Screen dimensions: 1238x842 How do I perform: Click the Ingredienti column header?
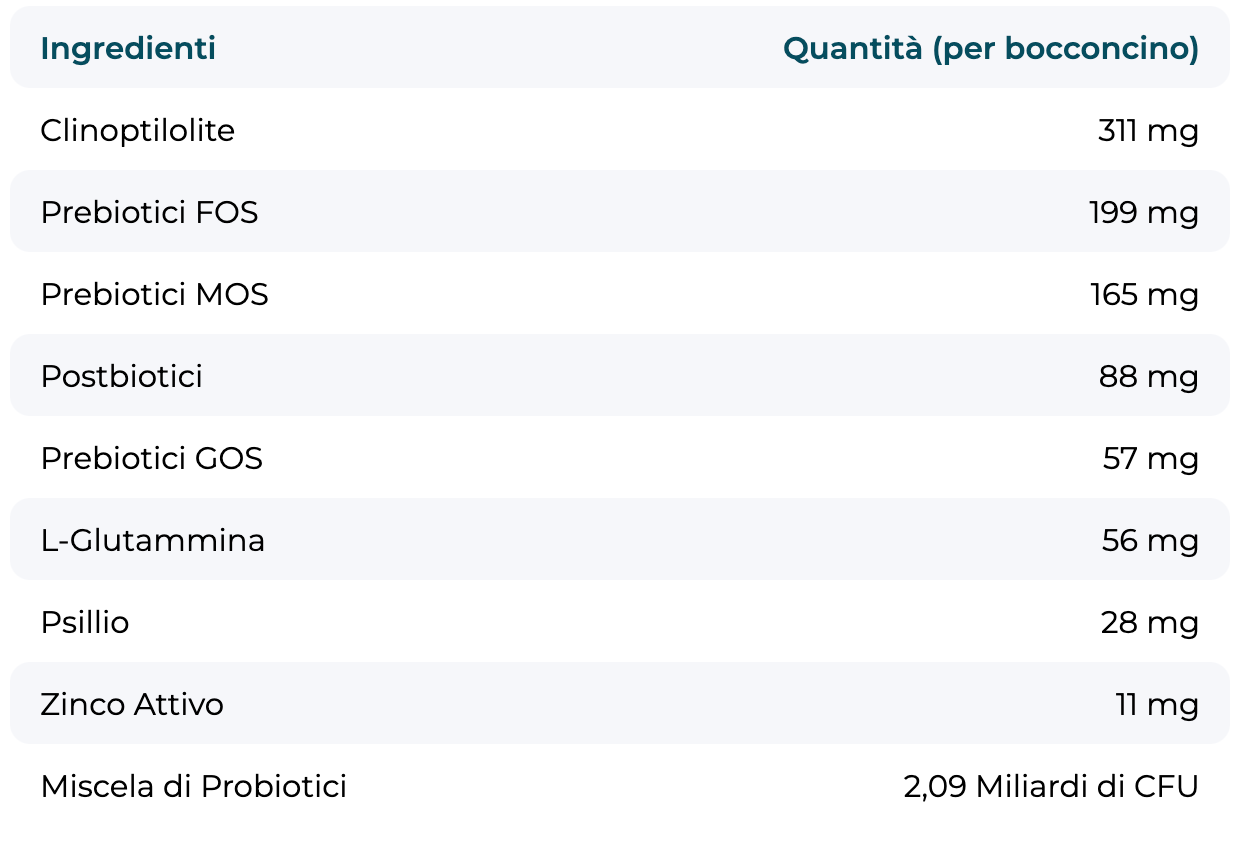click(x=128, y=48)
